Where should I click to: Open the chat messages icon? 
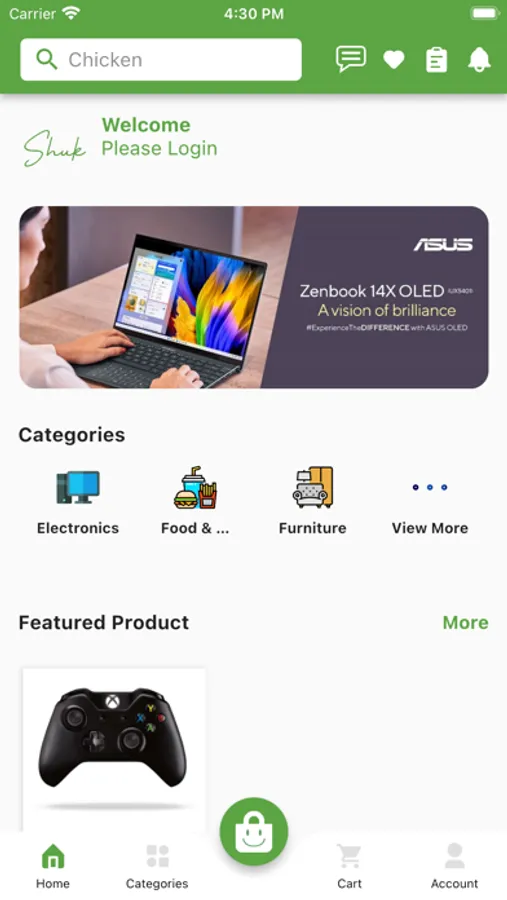(x=351, y=59)
